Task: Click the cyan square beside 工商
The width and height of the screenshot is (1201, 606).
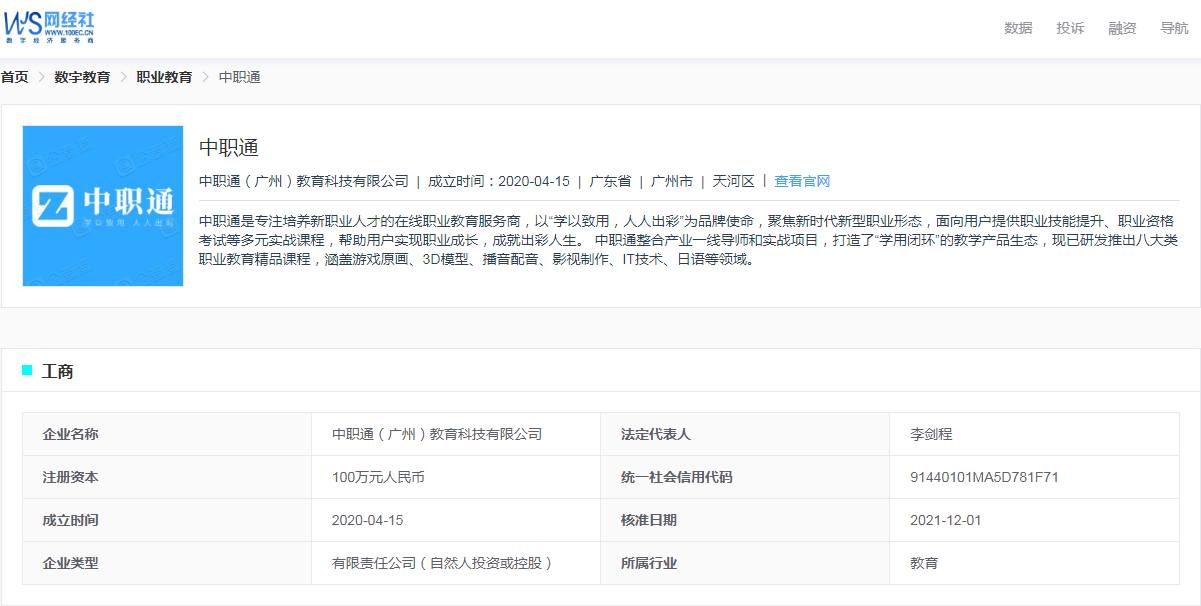Action: point(27,371)
